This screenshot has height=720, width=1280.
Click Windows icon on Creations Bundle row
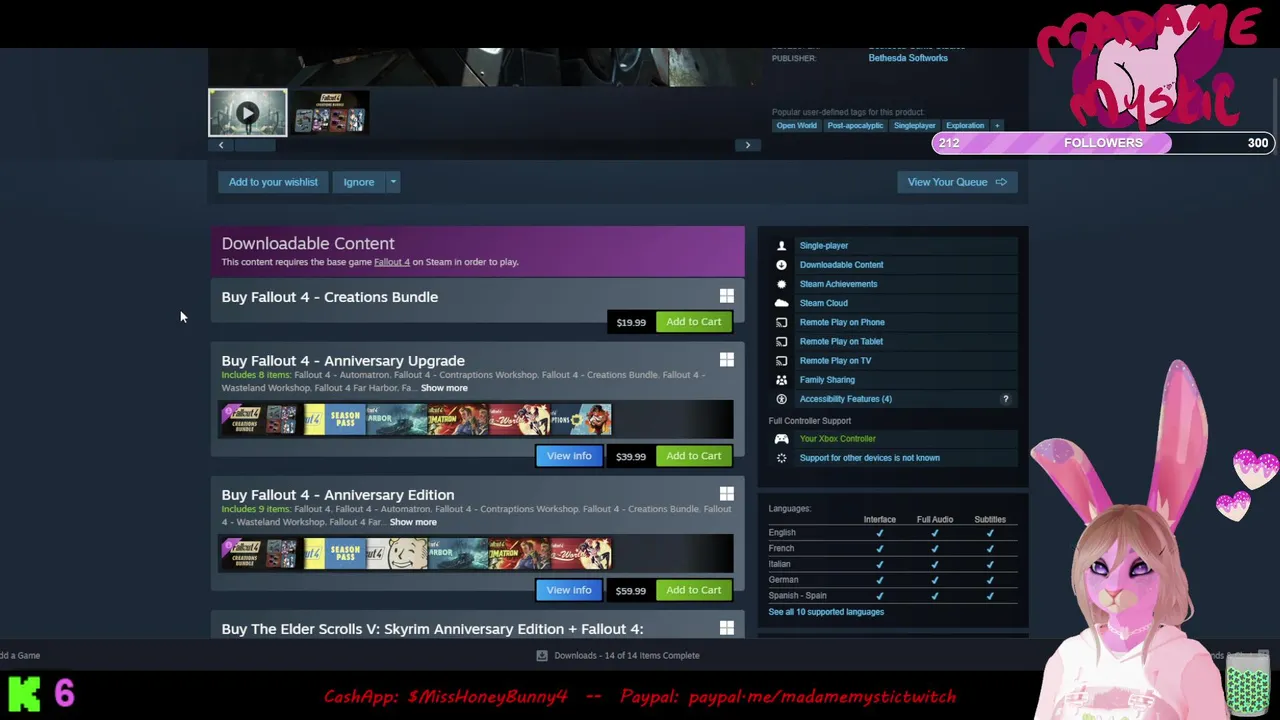point(727,296)
